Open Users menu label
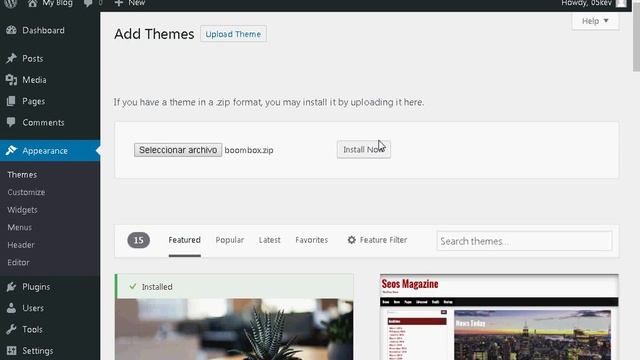The width and height of the screenshot is (640, 360). pos(33,308)
